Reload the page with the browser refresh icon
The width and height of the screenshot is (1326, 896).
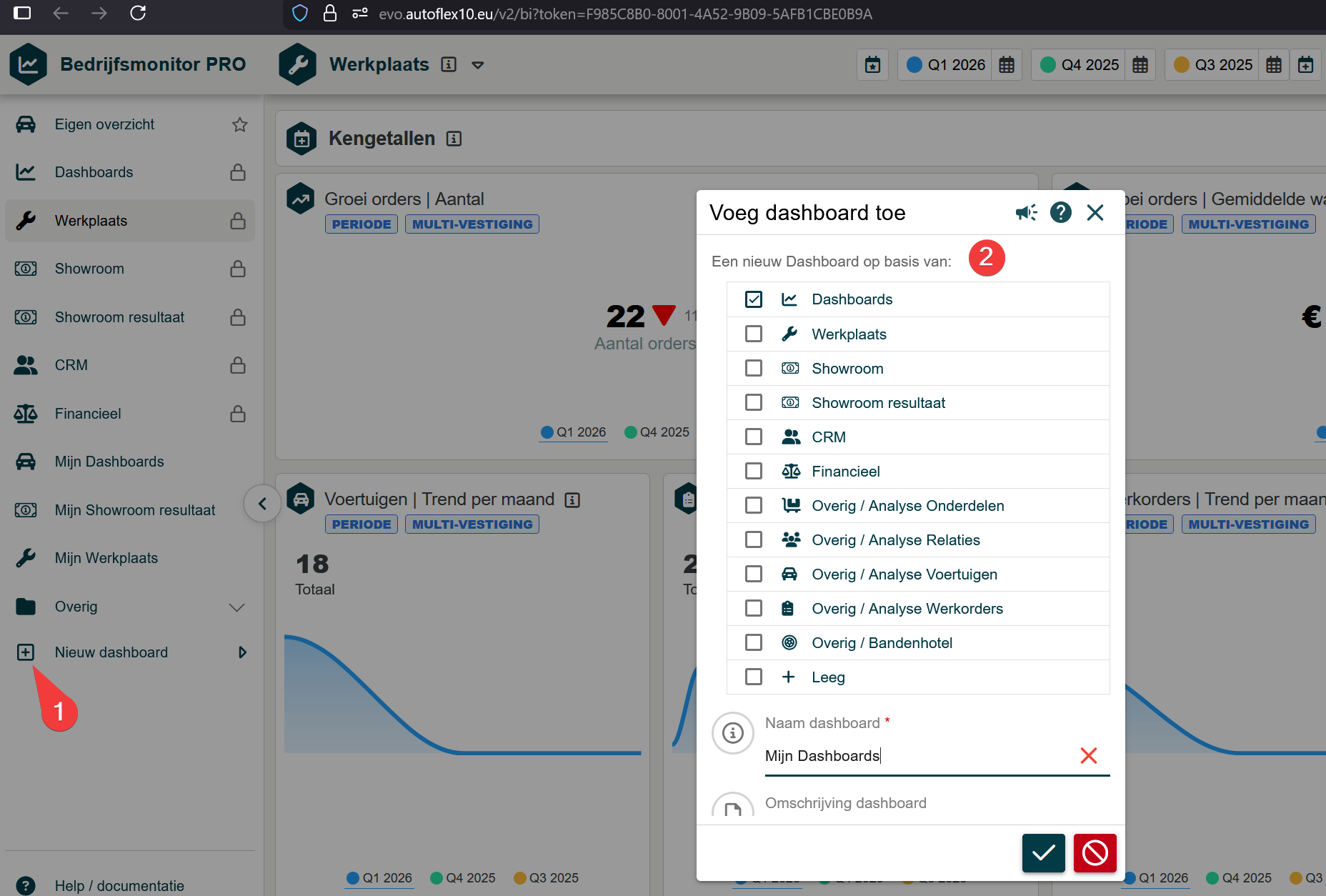tap(138, 14)
